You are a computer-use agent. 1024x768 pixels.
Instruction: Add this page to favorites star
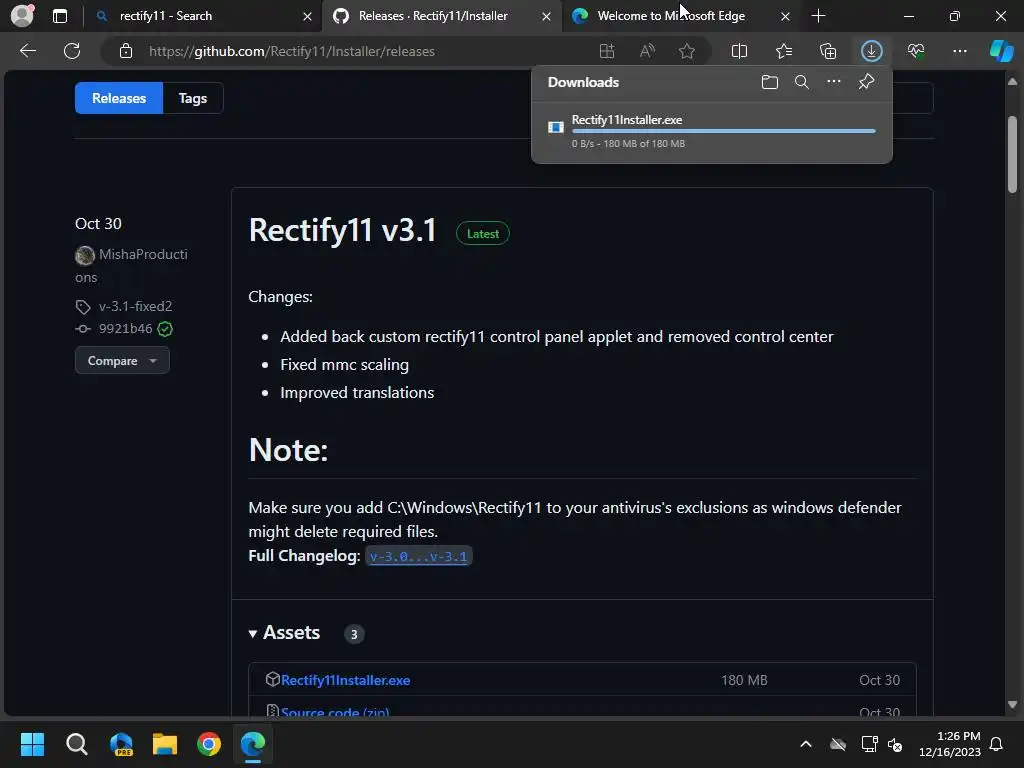[x=686, y=51]
